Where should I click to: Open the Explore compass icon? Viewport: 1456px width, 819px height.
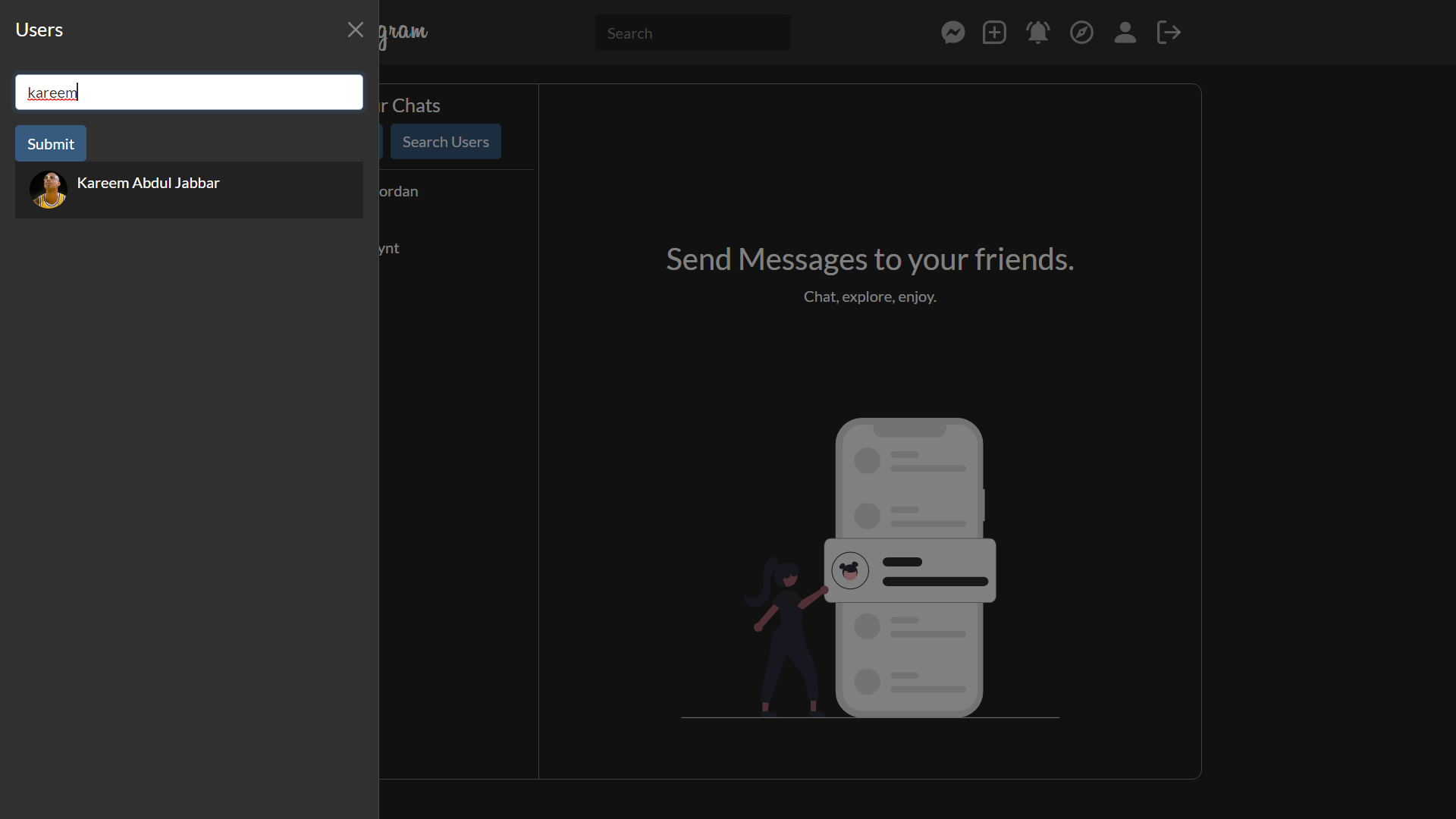1081,33
